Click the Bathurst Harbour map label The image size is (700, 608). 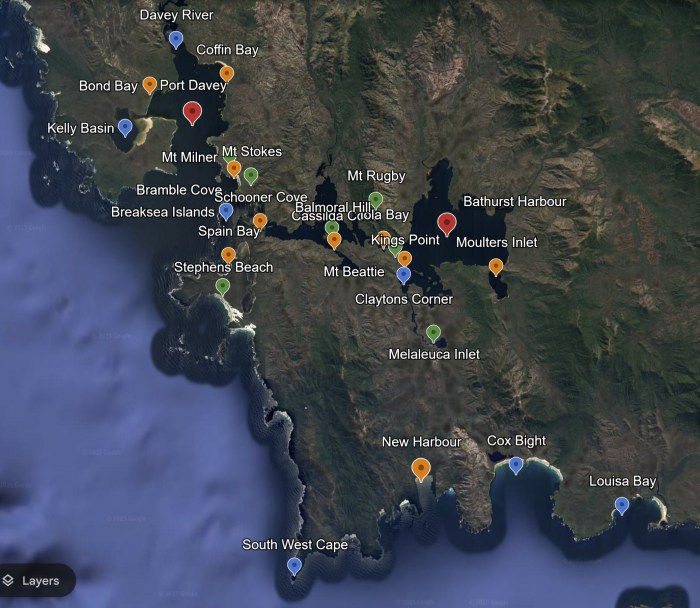click(x=515, y=201)
